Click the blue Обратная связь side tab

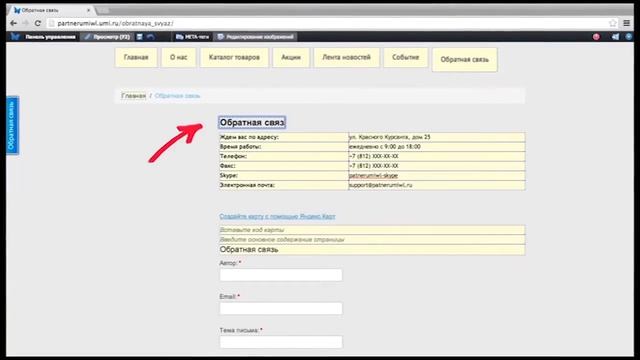pos(12,125)
